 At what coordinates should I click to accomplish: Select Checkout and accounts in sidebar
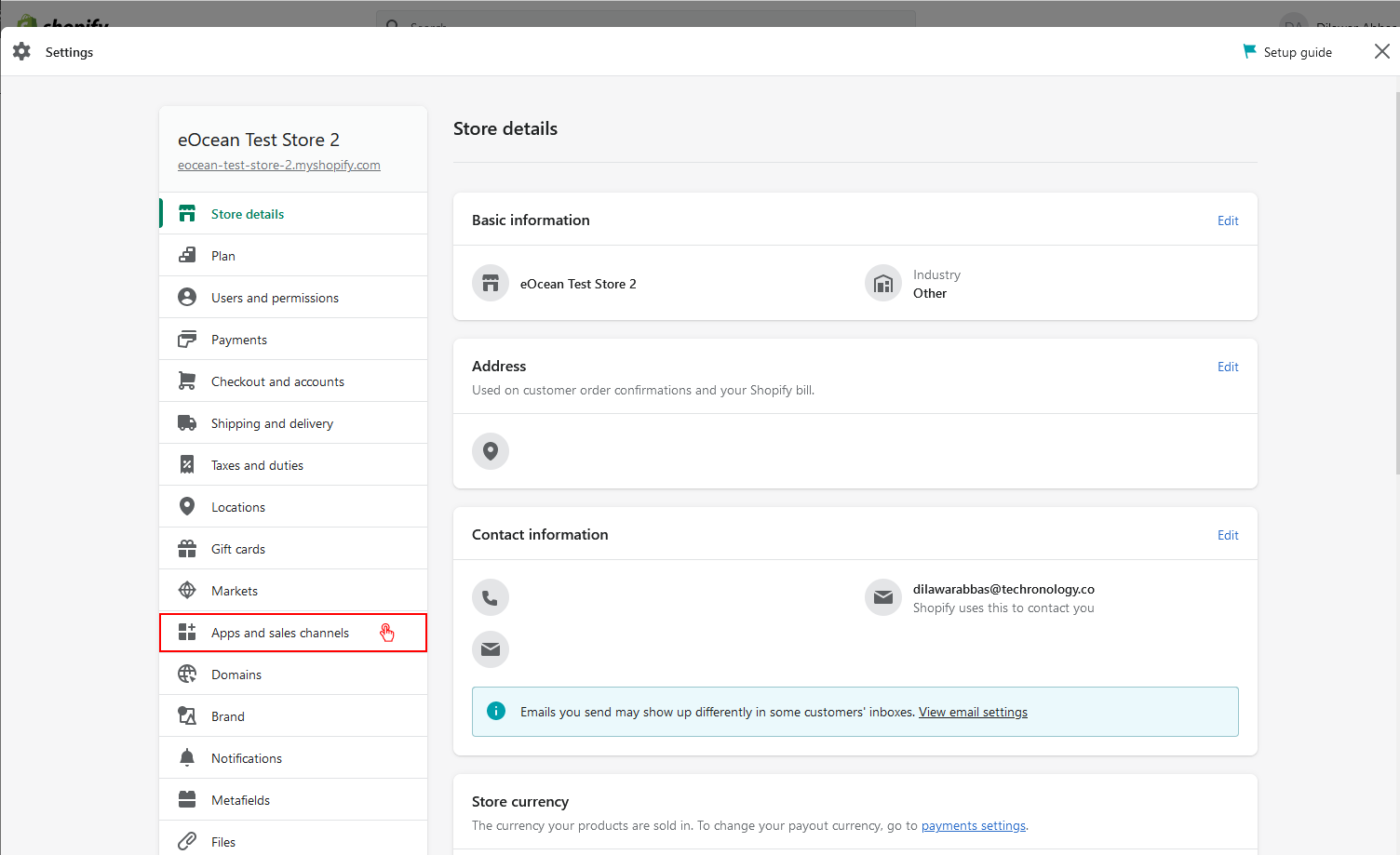click(277, 381)
